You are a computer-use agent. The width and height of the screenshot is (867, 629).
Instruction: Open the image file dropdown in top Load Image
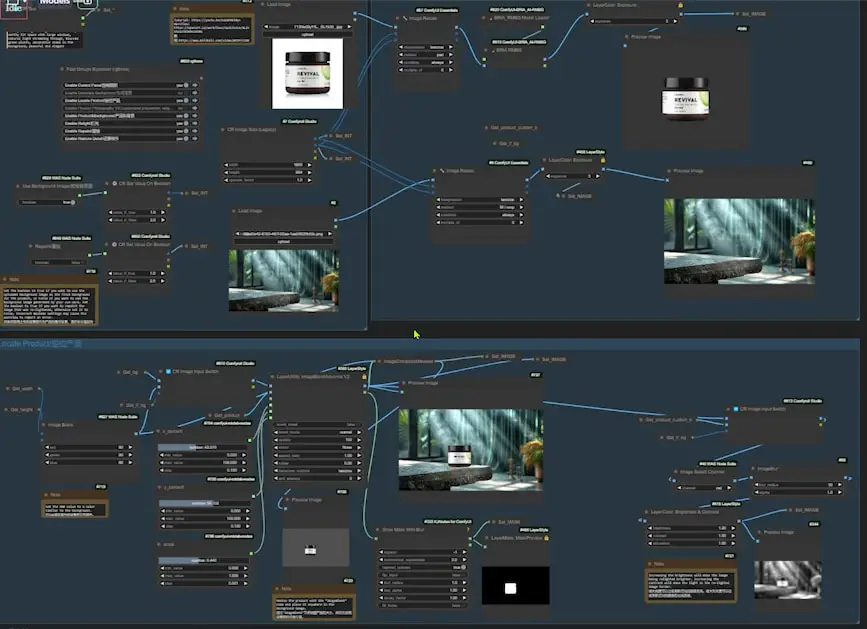click(307, 27)
